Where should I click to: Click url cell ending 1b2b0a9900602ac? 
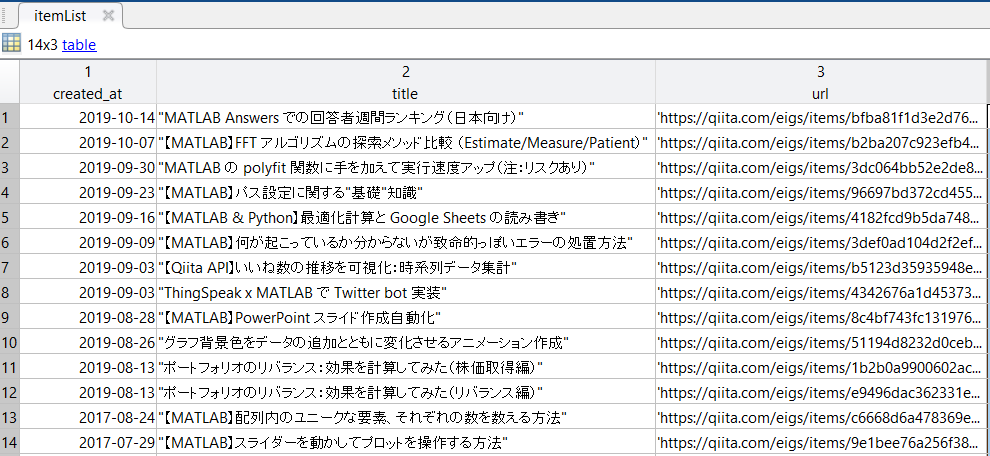tap(821, 367)
